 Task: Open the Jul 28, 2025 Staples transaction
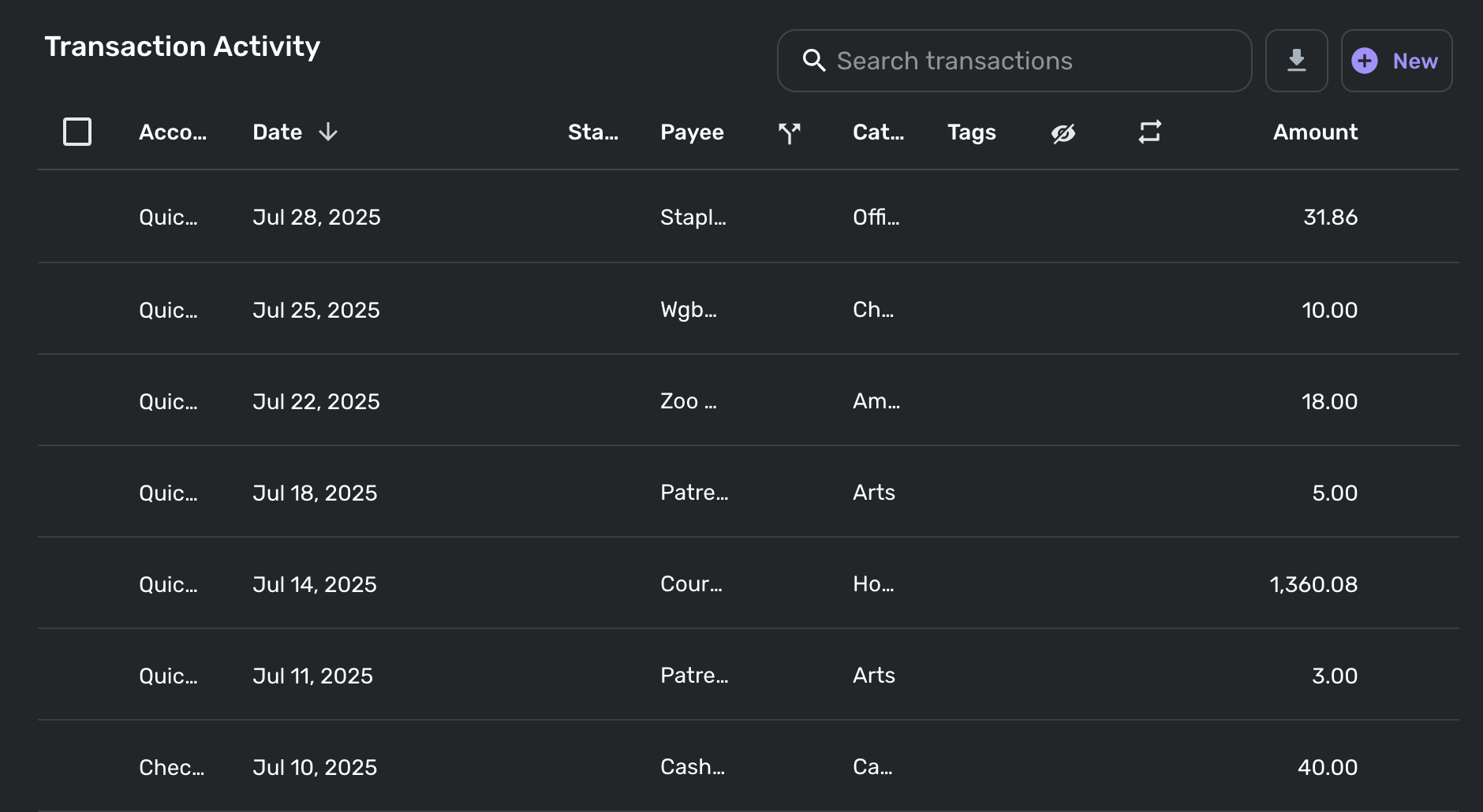pyautogui.click(x=693, y=217)
